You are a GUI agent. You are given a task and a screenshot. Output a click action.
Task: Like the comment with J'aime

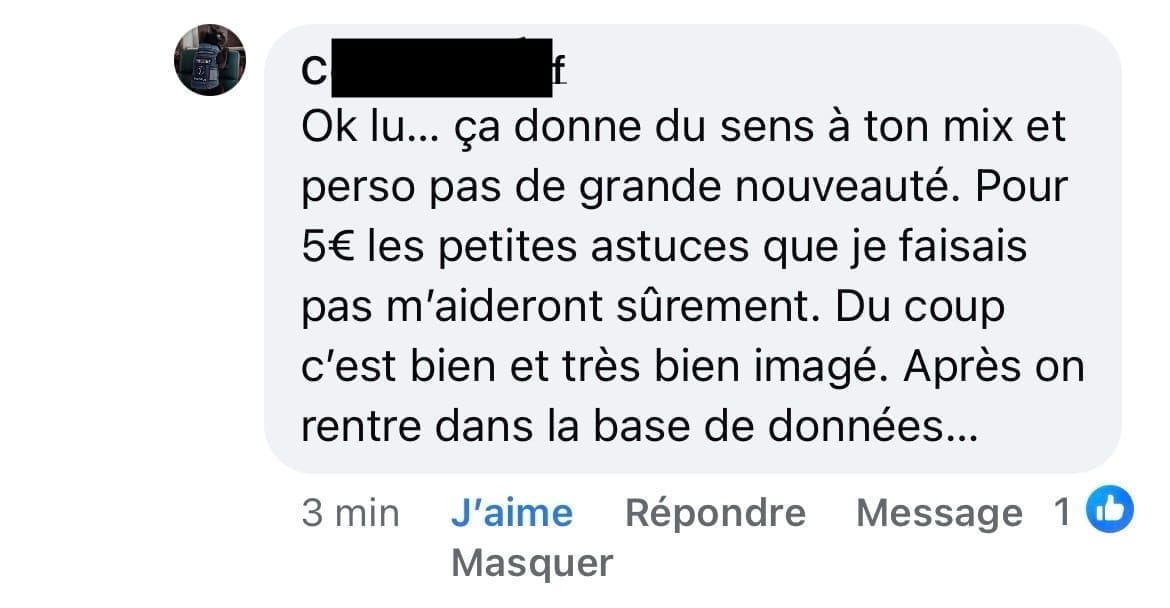tap(512, 513)
